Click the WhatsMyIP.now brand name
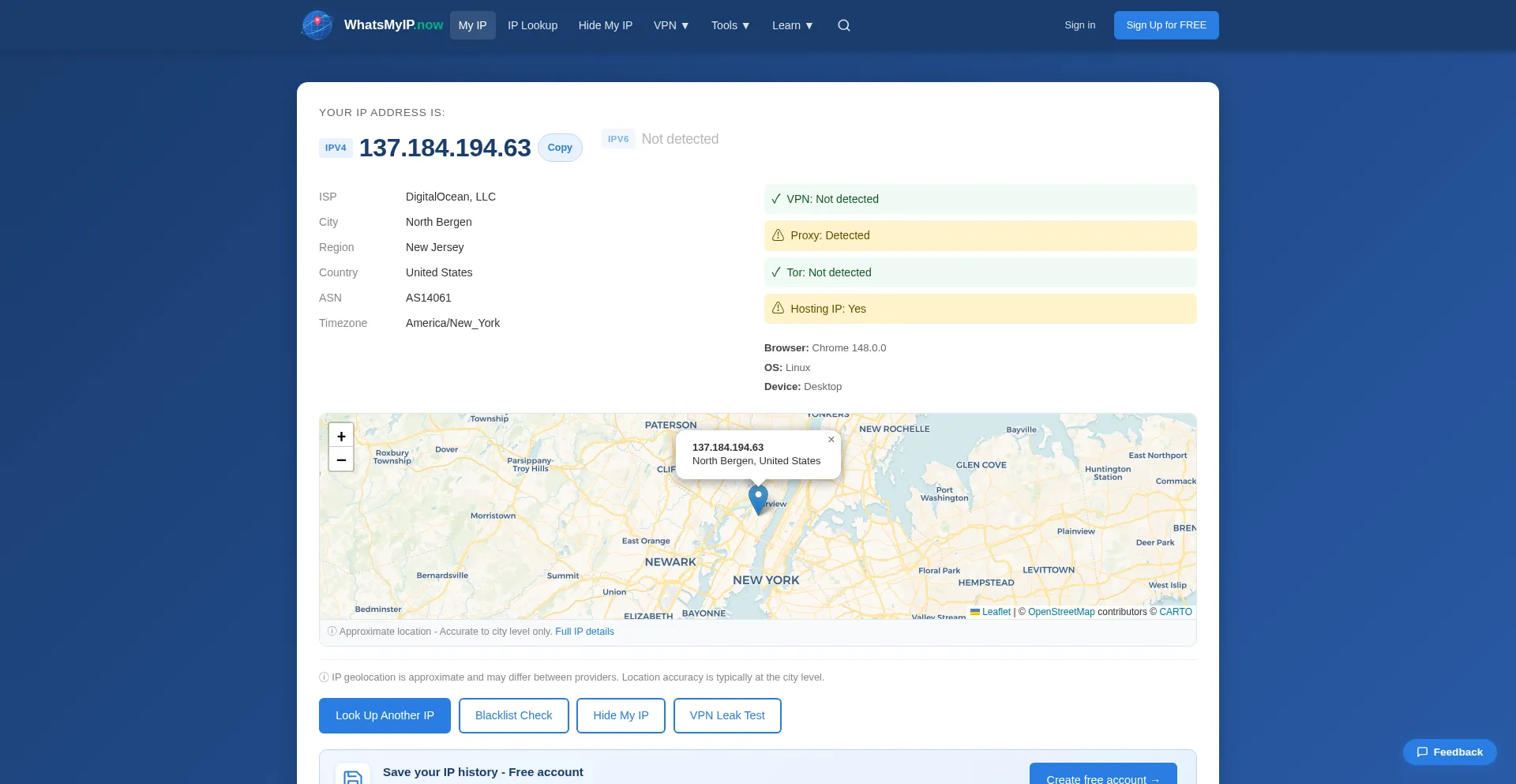 (393, 25)
